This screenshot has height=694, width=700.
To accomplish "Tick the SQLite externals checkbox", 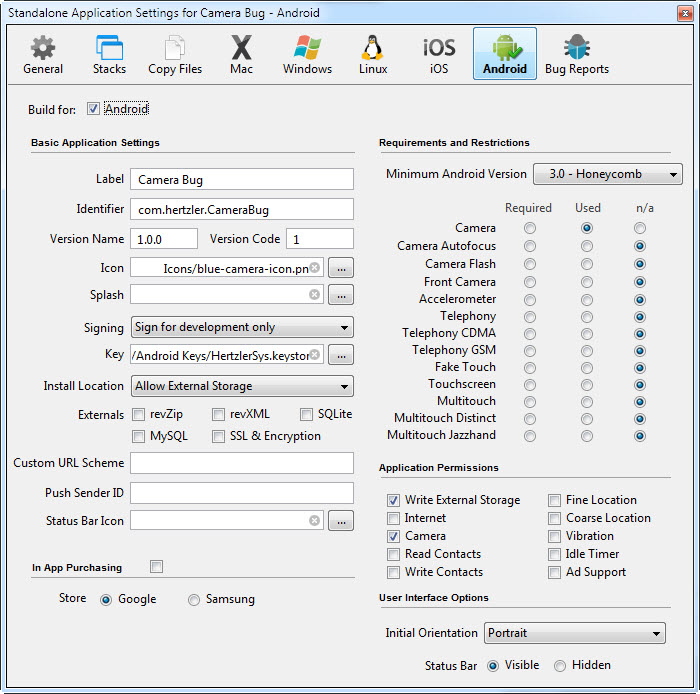I will click(307, 414).
